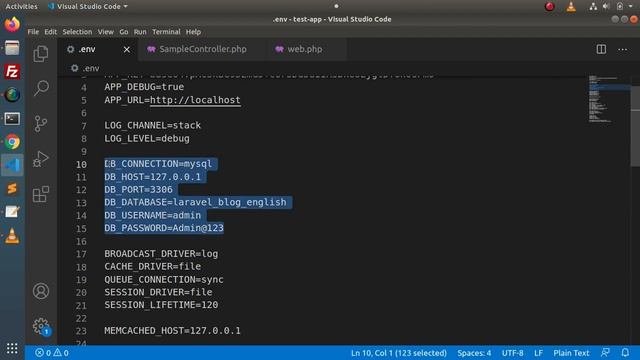640x360 pixels.
Task: Open the Terminal menu
Action: click(166, 32)
